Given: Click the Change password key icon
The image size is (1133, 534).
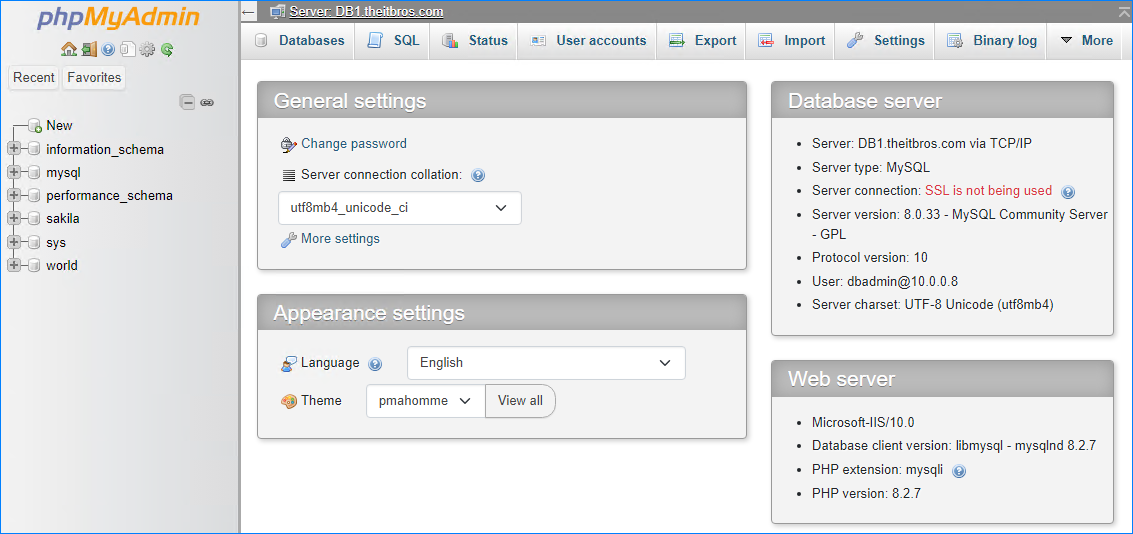Looking at the screenshot, I should coord(288,145).
